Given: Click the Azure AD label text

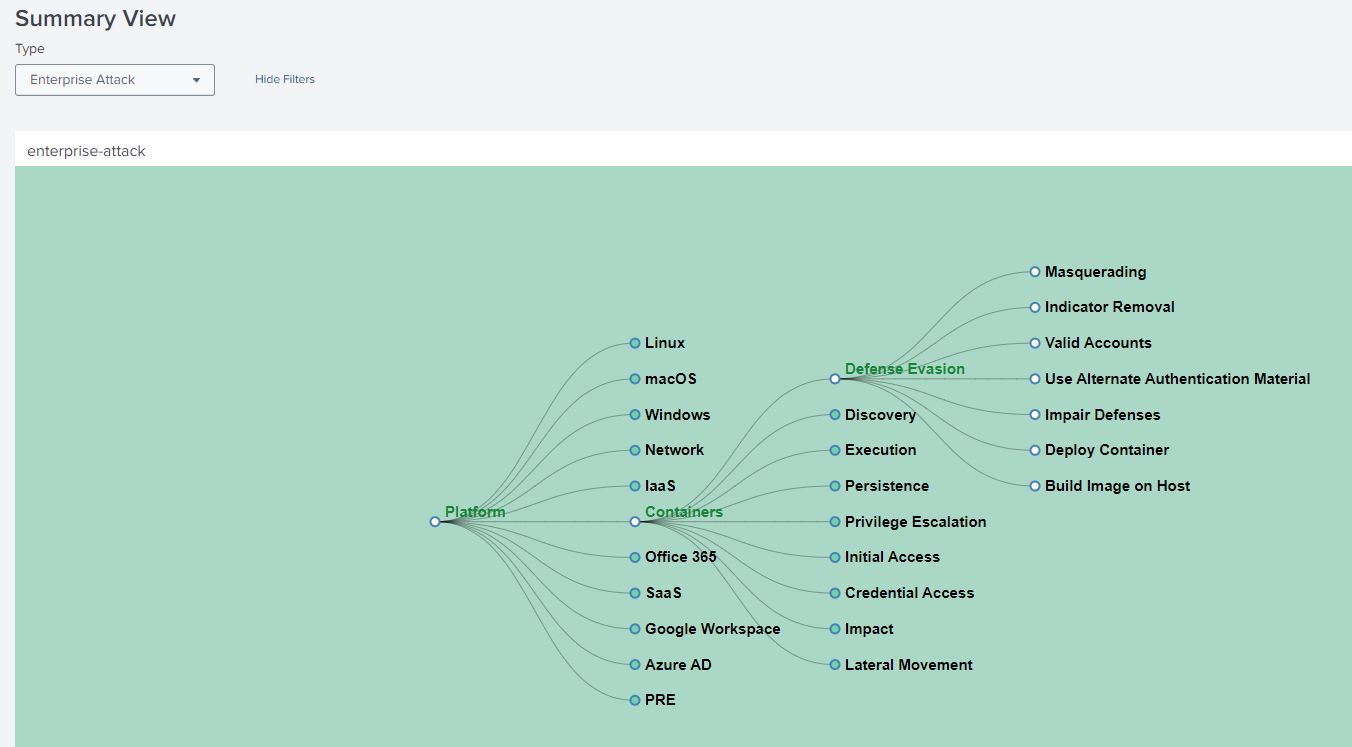Looking at the screenshot, I should click(679, 665).
